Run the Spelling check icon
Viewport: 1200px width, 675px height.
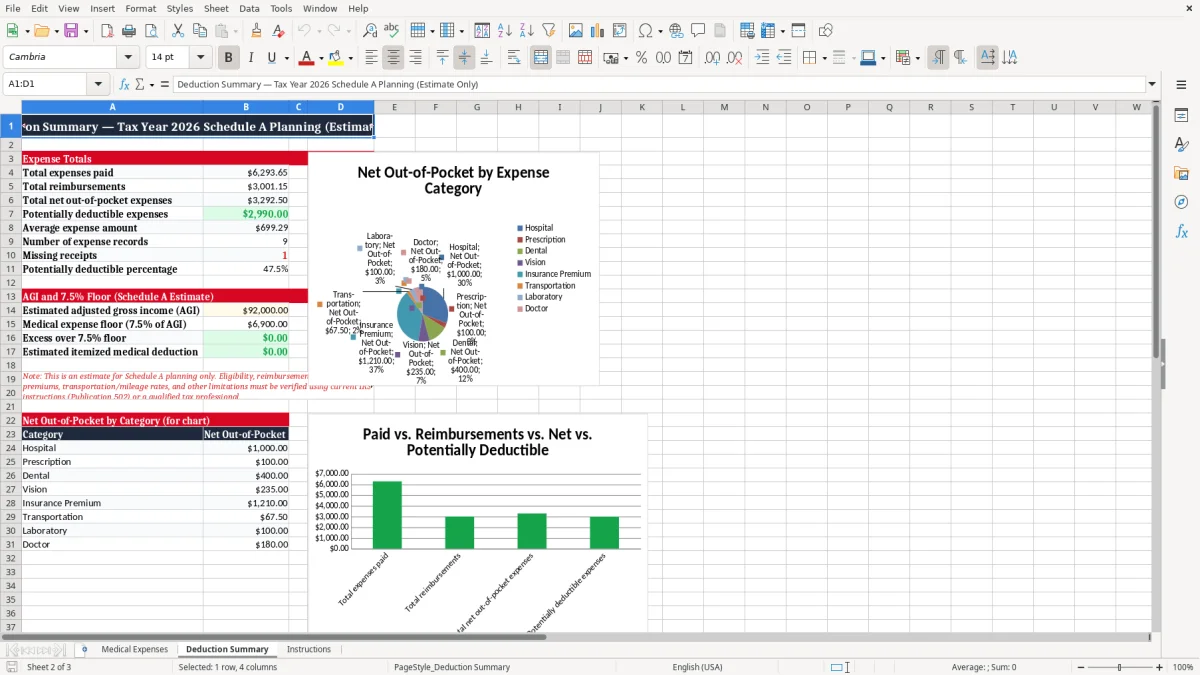(x=391, y=31)
